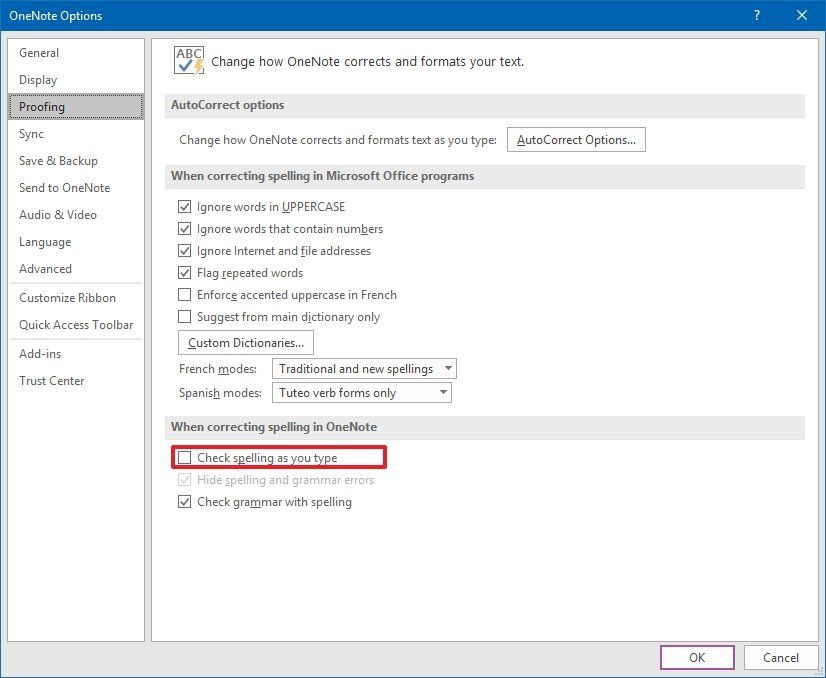Open the Custom Dictionaries dialog
Viewport: 826px width, 678px height.
[245, 342]
